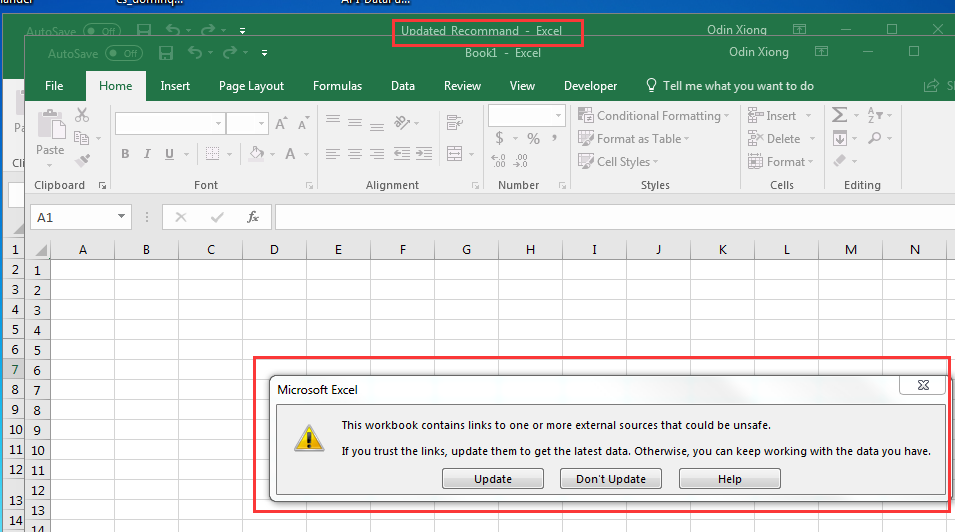955x532 pixels.
Task: Click the Align Left icon
Action: coord(333,154)
